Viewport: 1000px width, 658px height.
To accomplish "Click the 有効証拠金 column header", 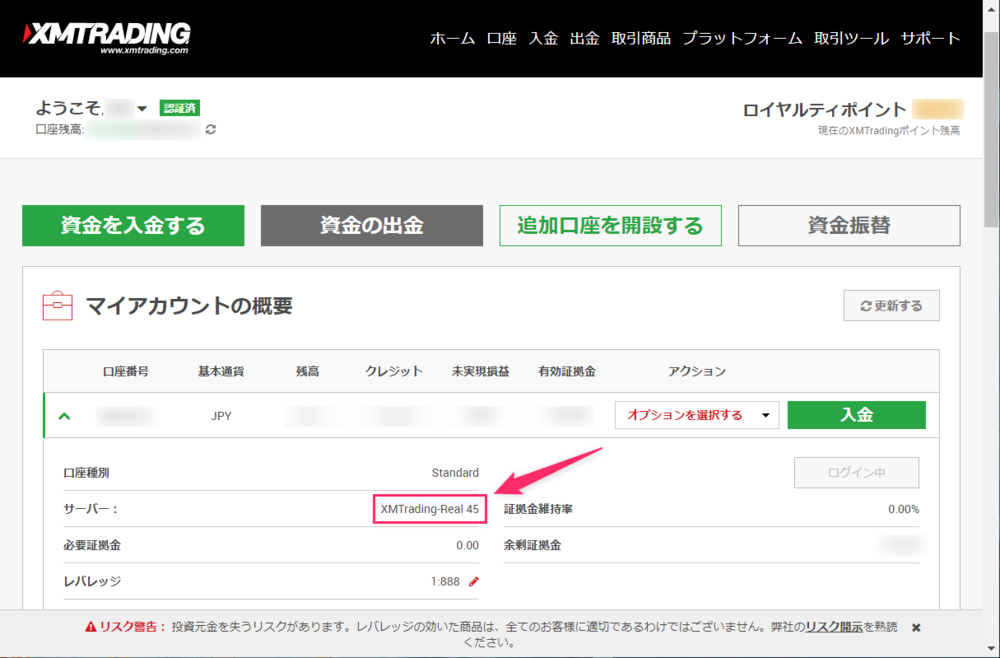I will (567, 371).
